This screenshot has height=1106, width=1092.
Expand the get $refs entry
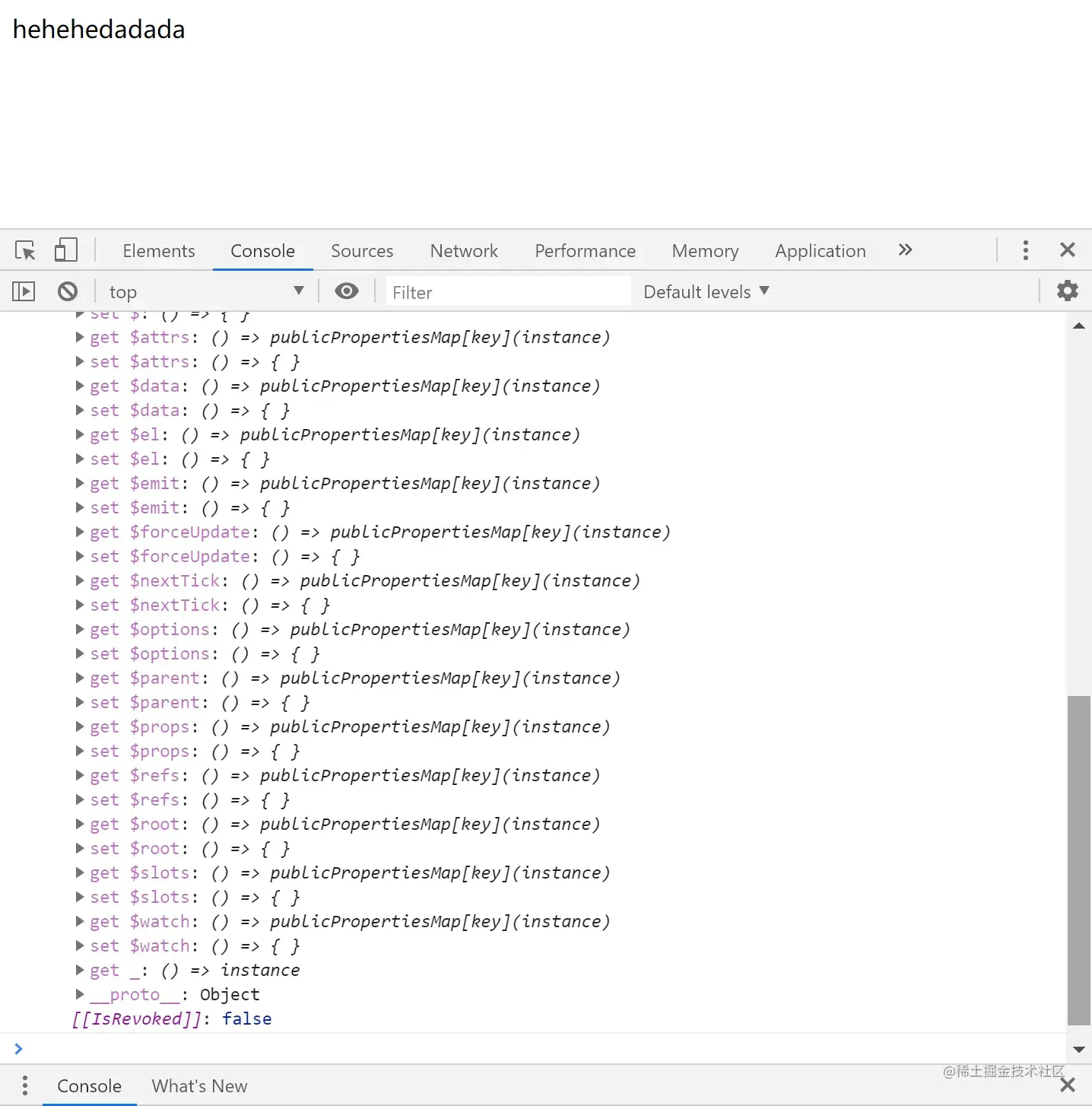(80, 775)
